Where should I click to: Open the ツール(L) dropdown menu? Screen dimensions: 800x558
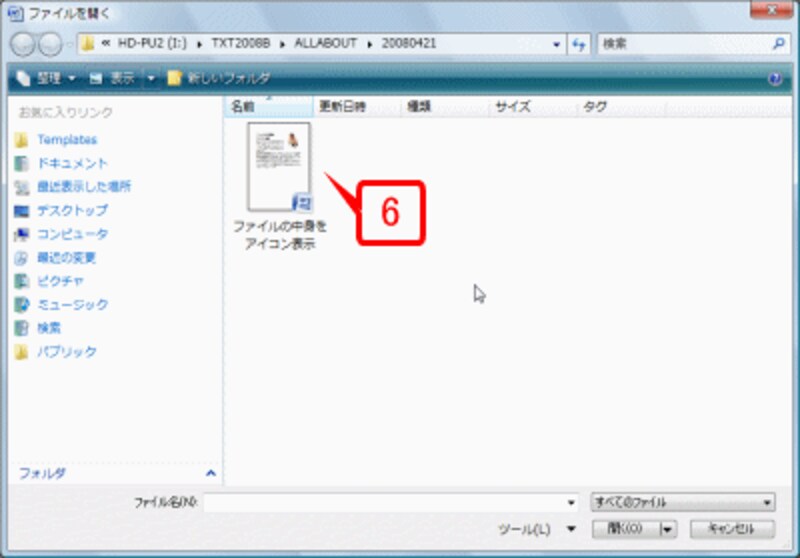click(537, 529)
